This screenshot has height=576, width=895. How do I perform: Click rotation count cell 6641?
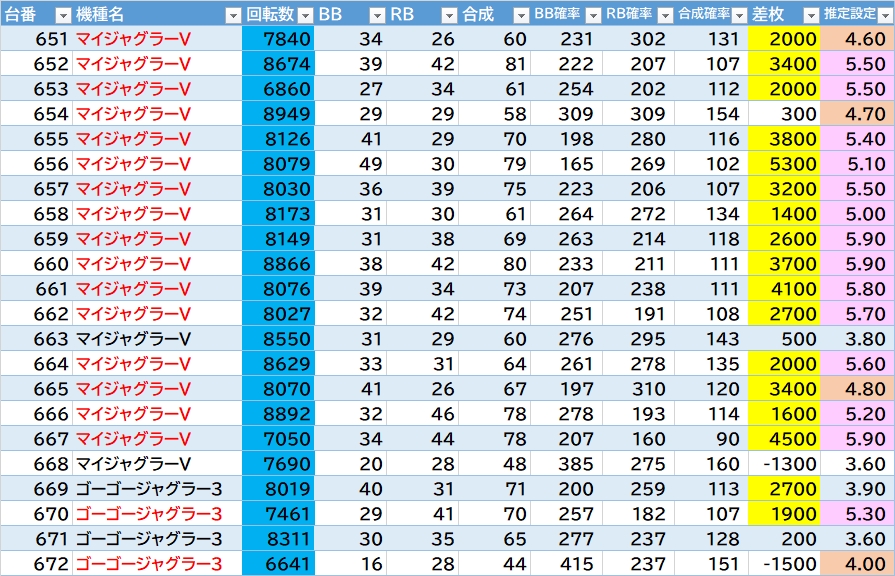[278, 564]
